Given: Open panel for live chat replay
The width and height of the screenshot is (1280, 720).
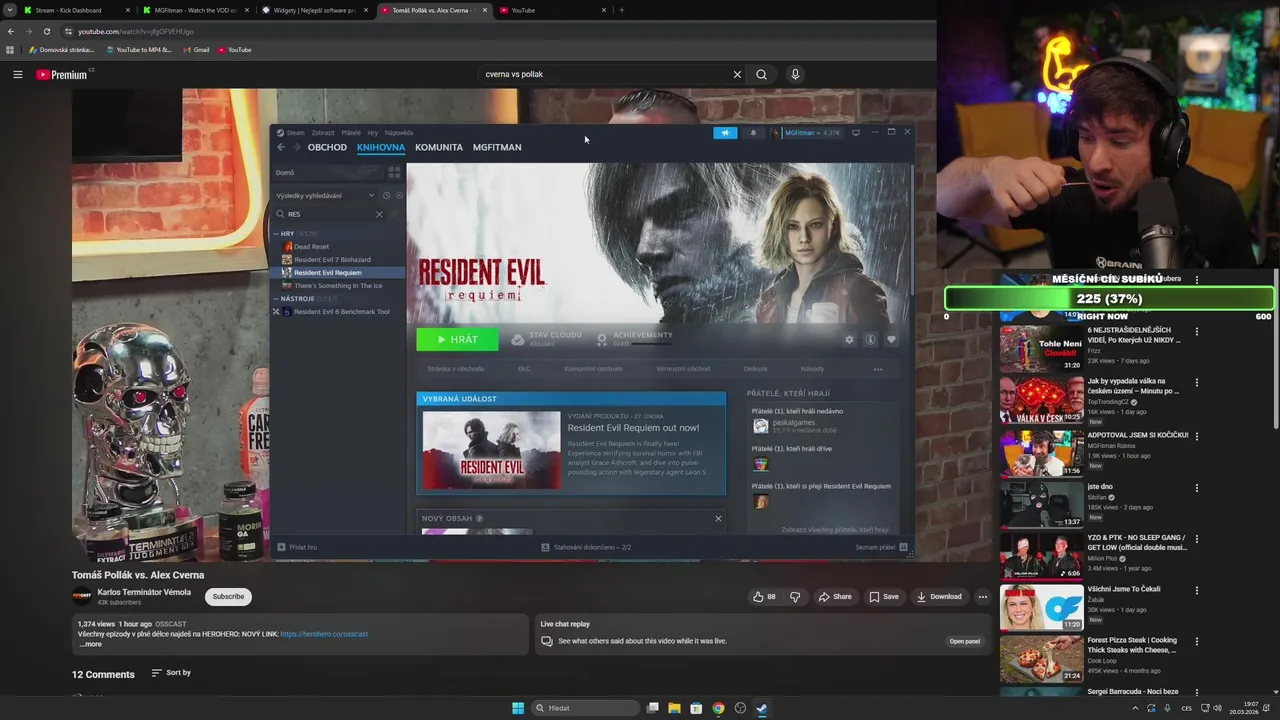Looking at the screenshot, I should point(965,641).
